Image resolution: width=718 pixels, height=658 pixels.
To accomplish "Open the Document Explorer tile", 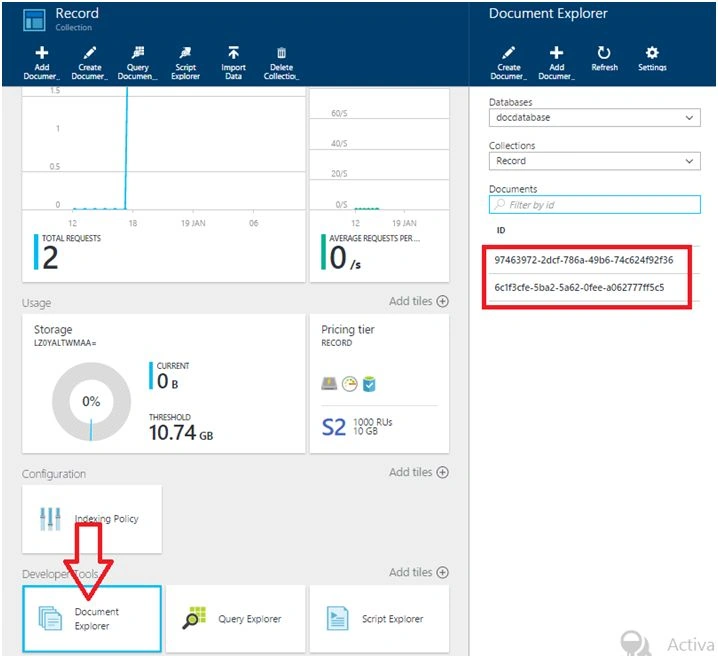I will click(92, 619).
